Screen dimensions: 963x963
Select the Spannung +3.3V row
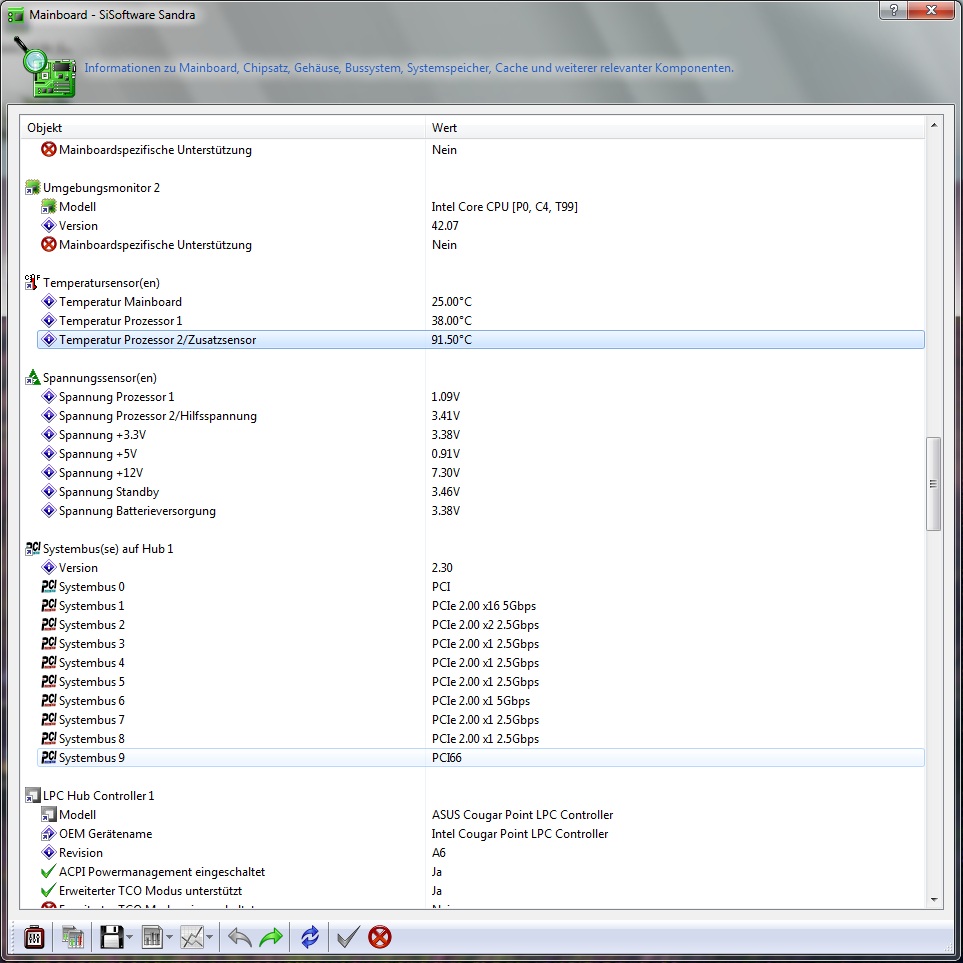click(480, 435)
